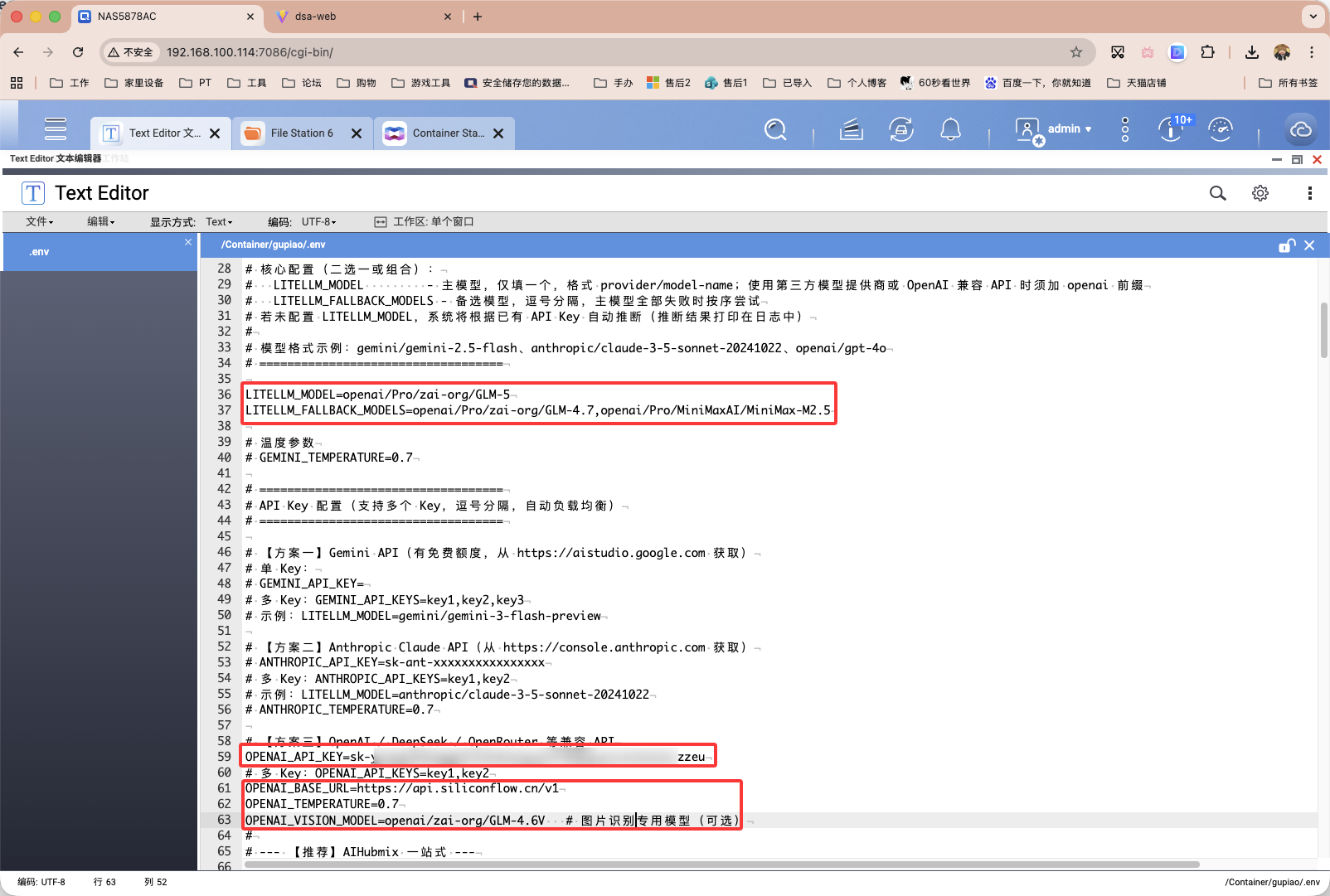The width and height of the screenshot is (1330, 896).
Task: Switch to the File Station 6 tab
Action: [x=302, y=133]
